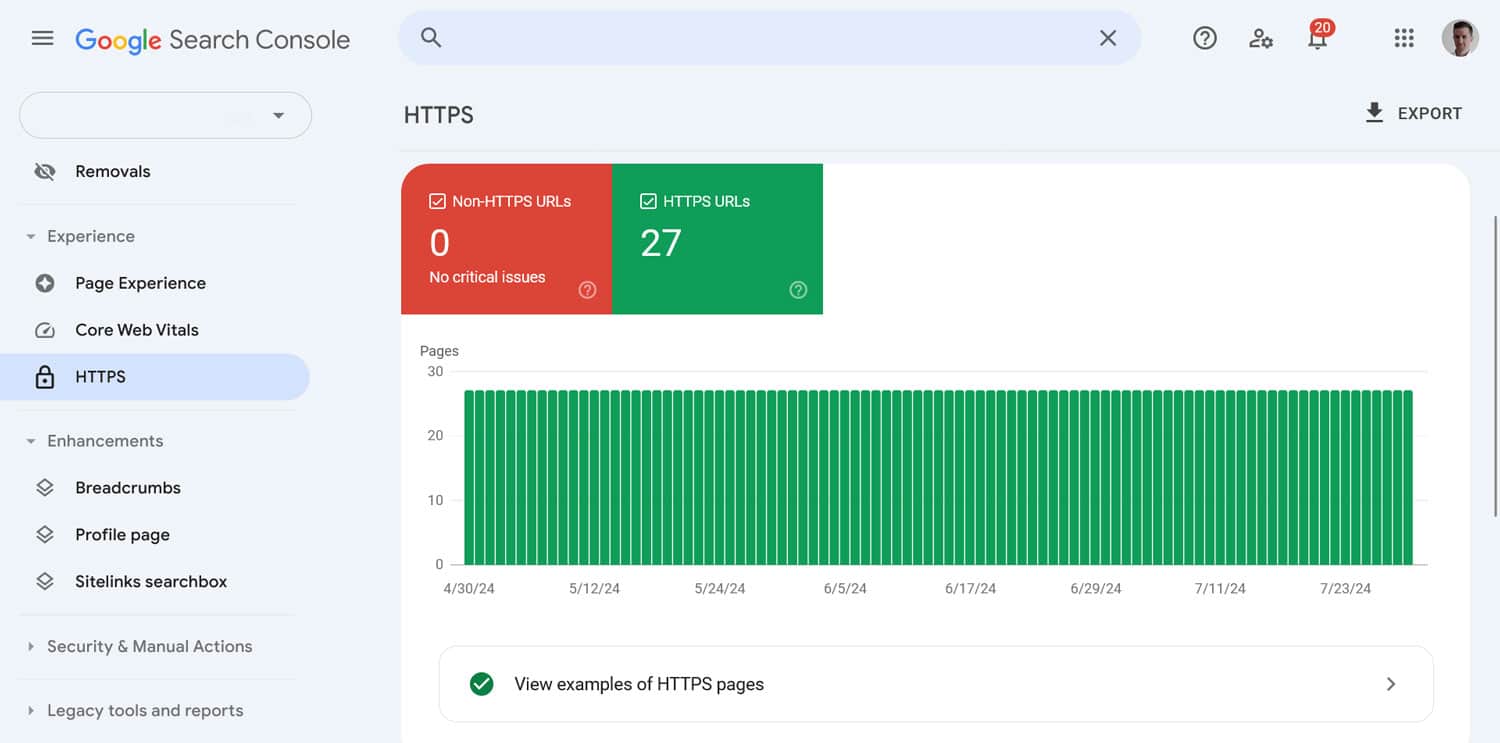Image resolution: width=1500 pixels, height=743 pixels.
Task: Click the checkbox inside the green HTTPS card
Action: coord(648,201)
